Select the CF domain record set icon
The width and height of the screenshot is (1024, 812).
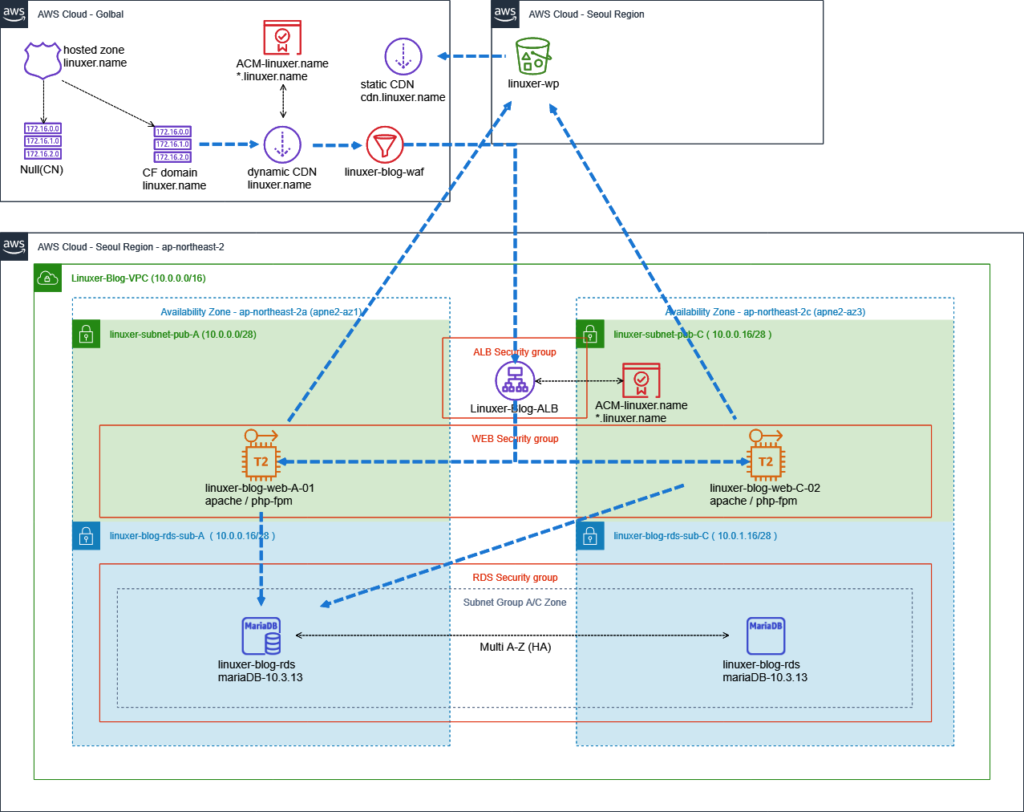point(172,143)
